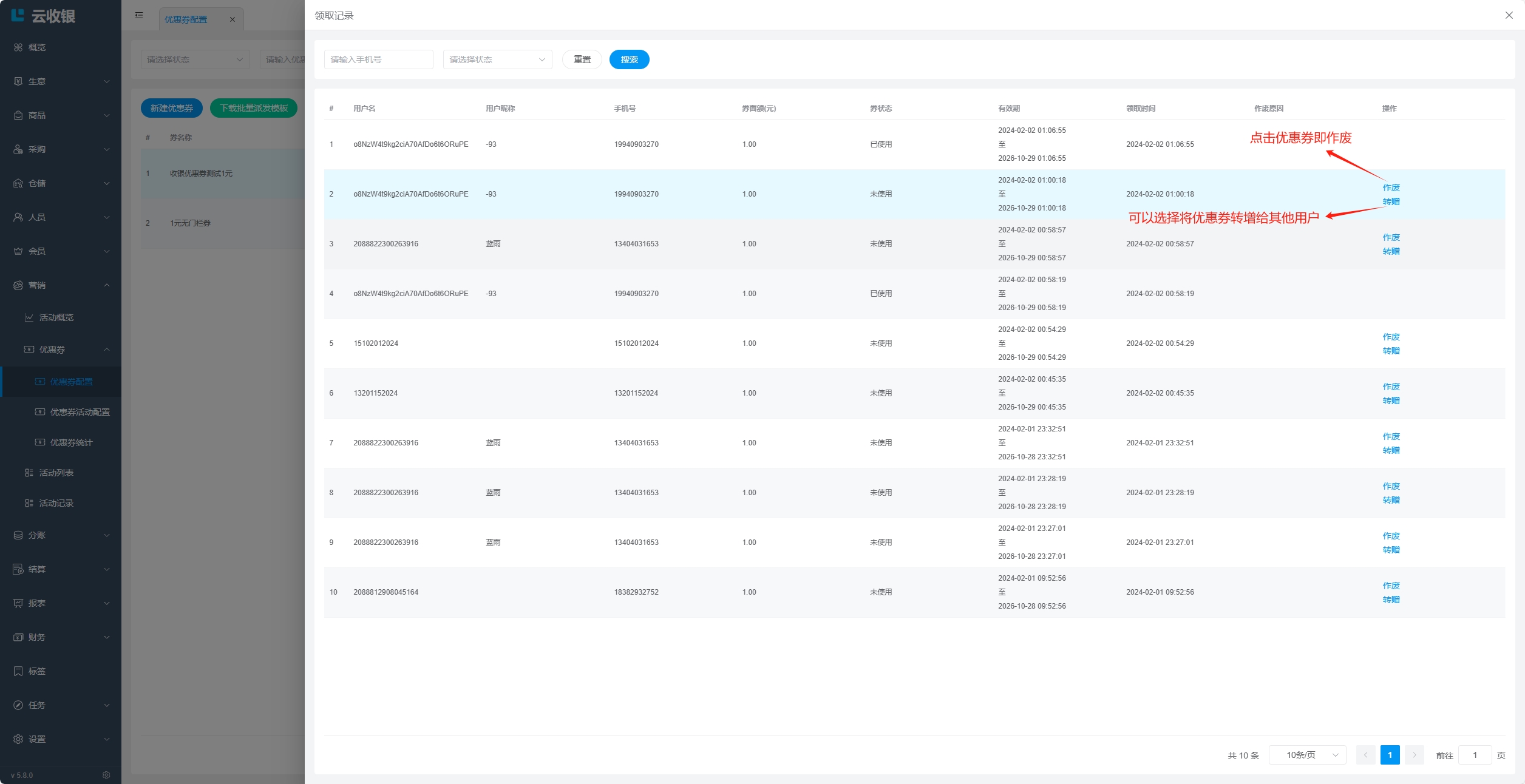This screenshot has width=1525, height=784.
Task: Open the 请选择状态 dropdown in drawer
Action: [x=497, y=59]
